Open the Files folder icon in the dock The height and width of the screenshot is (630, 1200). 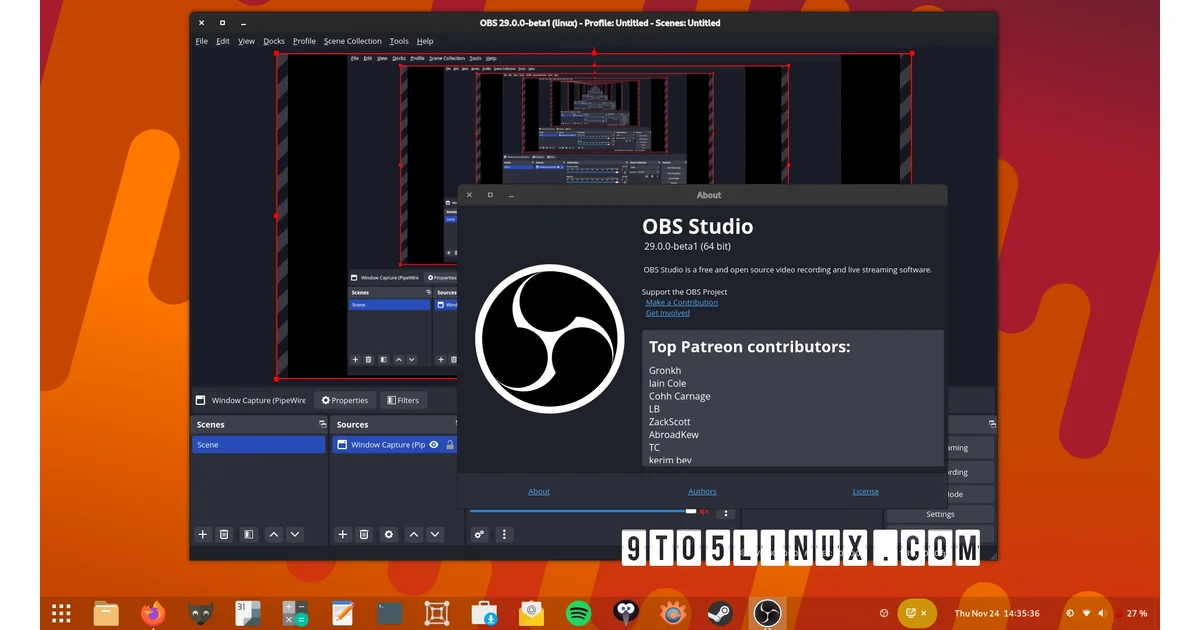point(106,613)
